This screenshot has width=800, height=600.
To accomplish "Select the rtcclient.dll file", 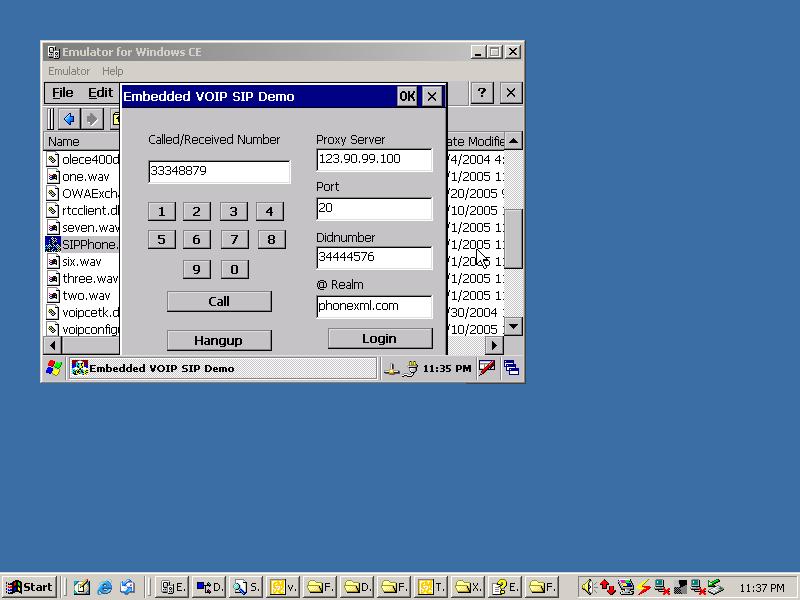I will [83, 211].
